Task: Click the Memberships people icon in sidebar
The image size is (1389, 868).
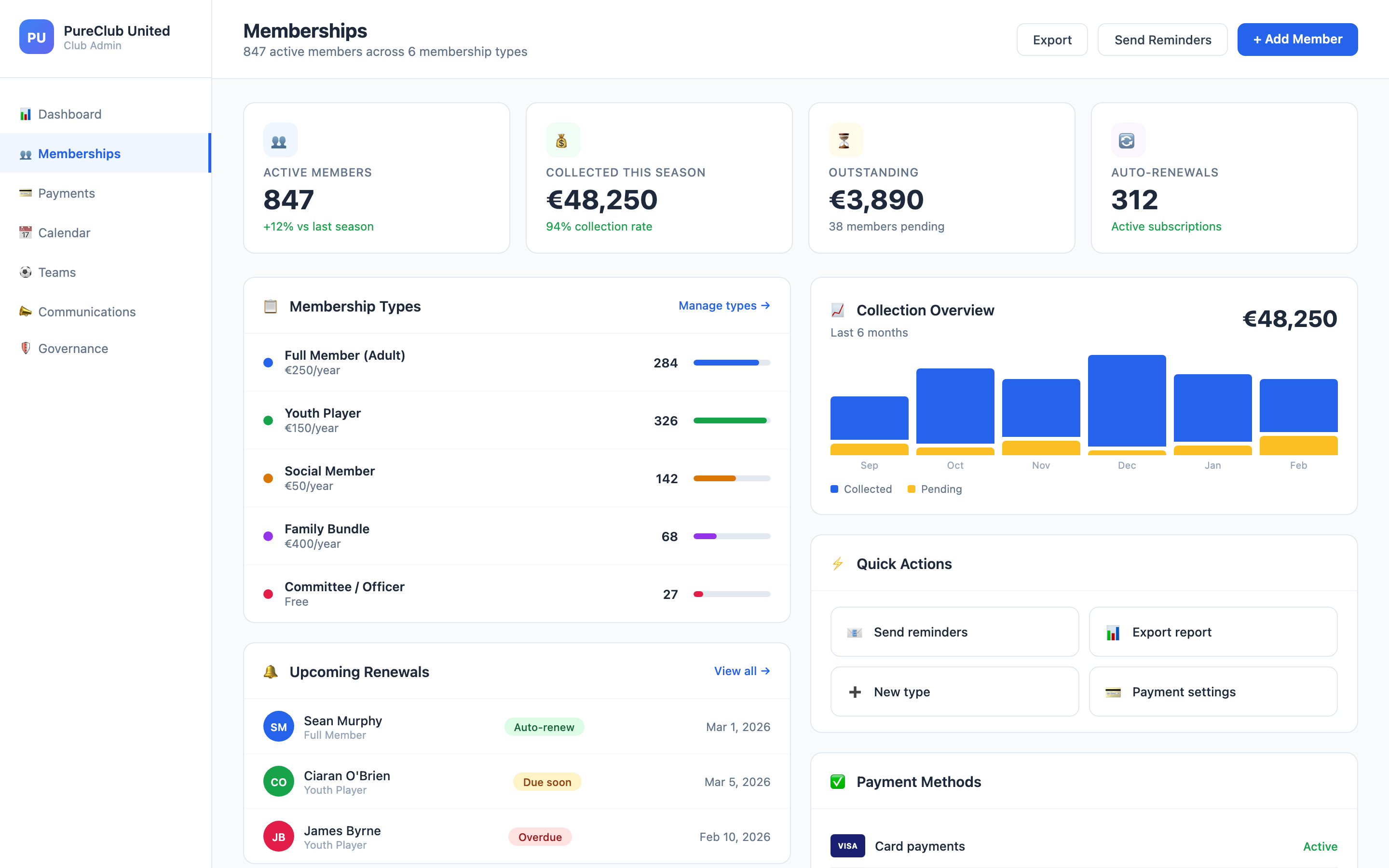Action: (25, 154)
